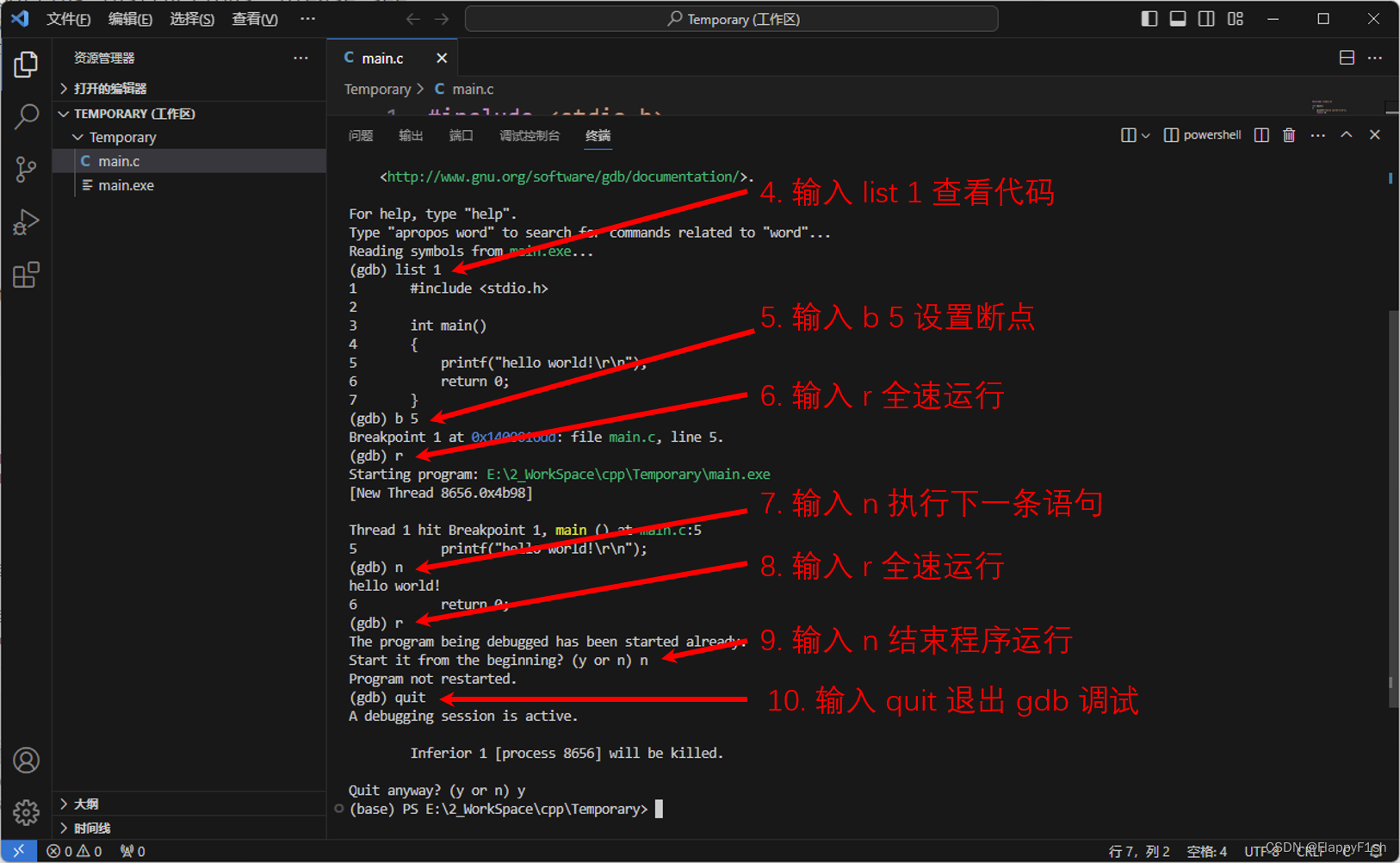Open the Manage gear settings menu

pyautogui.click(x=26, y=812)
